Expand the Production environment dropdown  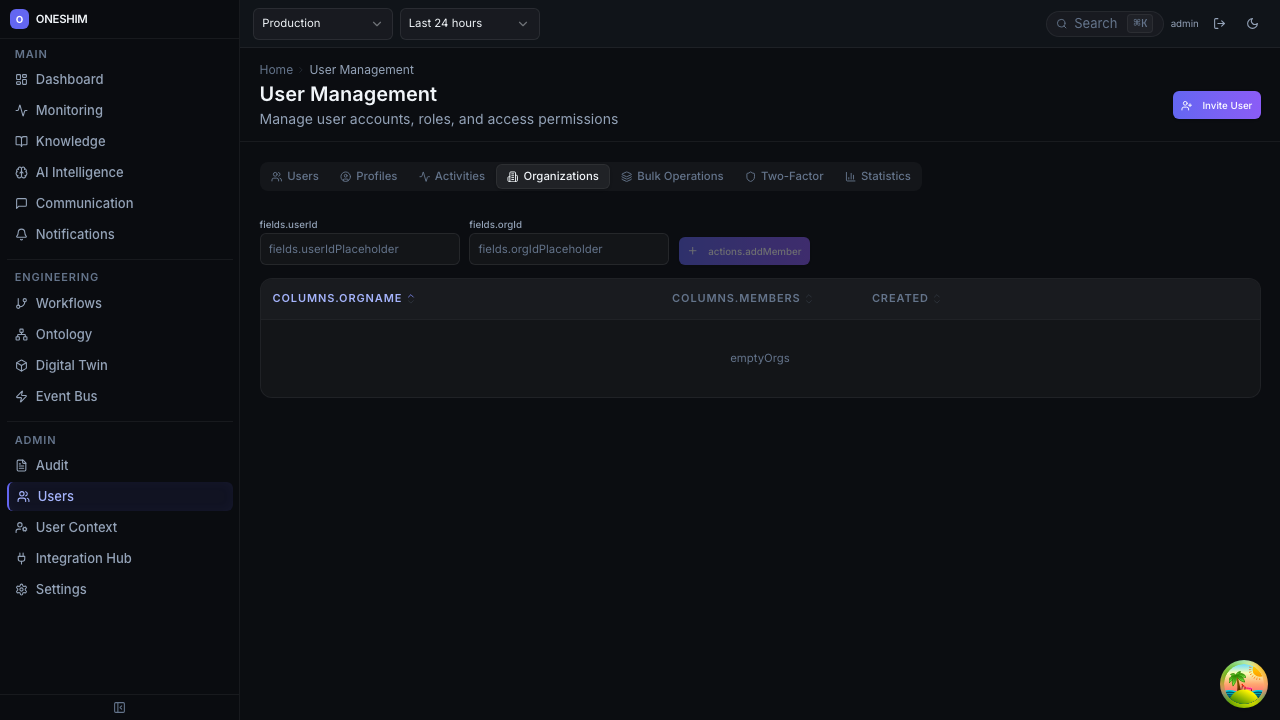coord(322,24)
